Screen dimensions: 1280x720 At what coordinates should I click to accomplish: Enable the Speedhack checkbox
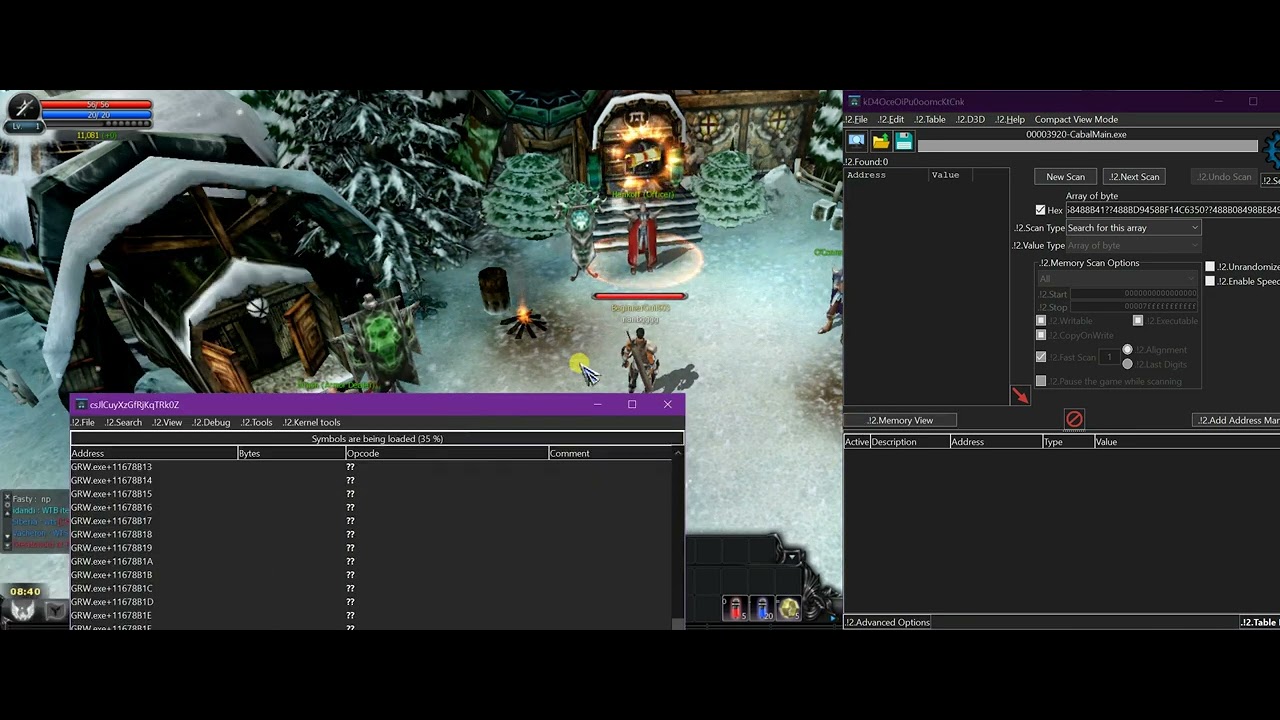pyautogui.click(x=1210, y=281)
